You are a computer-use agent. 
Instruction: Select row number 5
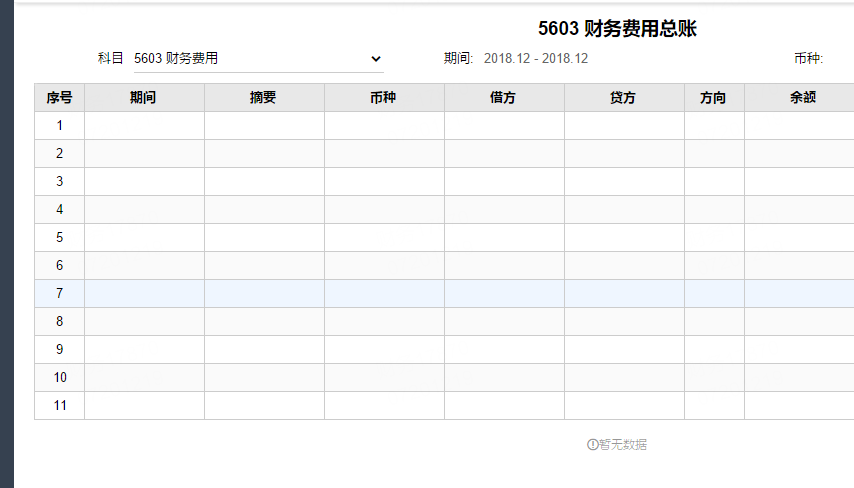pyautogui.click(x=59, y=237)
